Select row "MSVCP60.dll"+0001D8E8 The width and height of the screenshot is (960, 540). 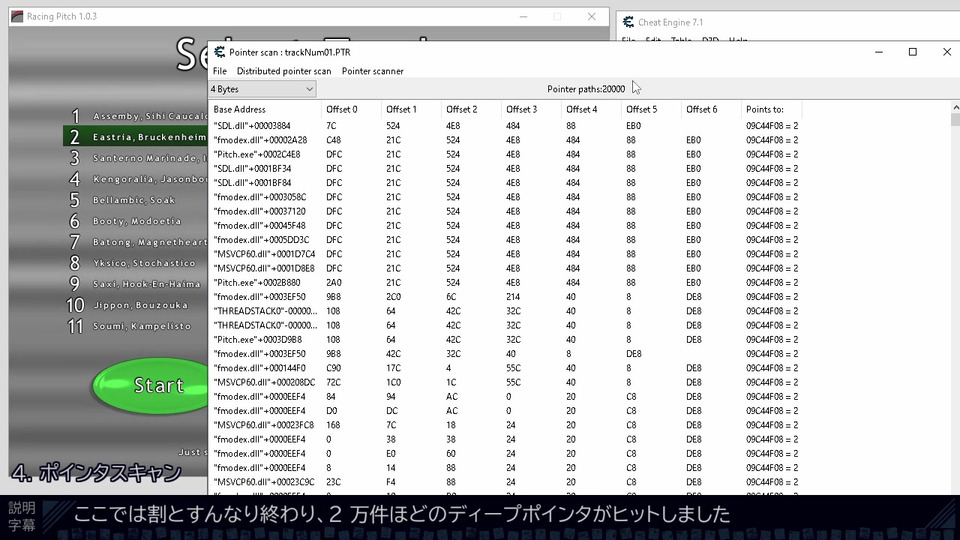(x=506, y=269)
